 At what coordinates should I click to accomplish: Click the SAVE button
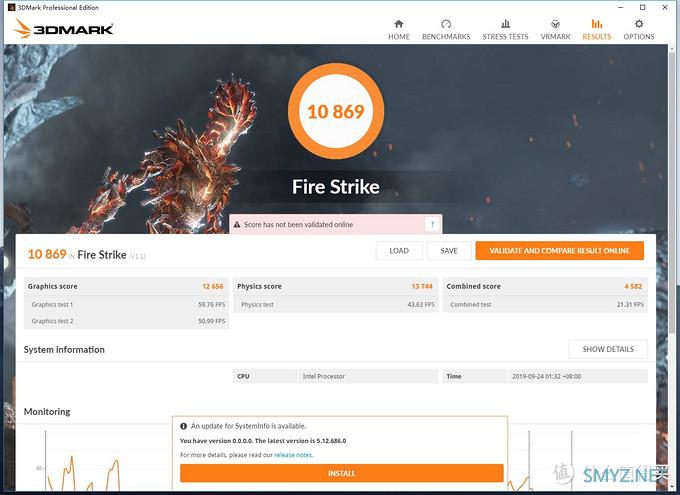pyautogui.click(x=449, y=251)
